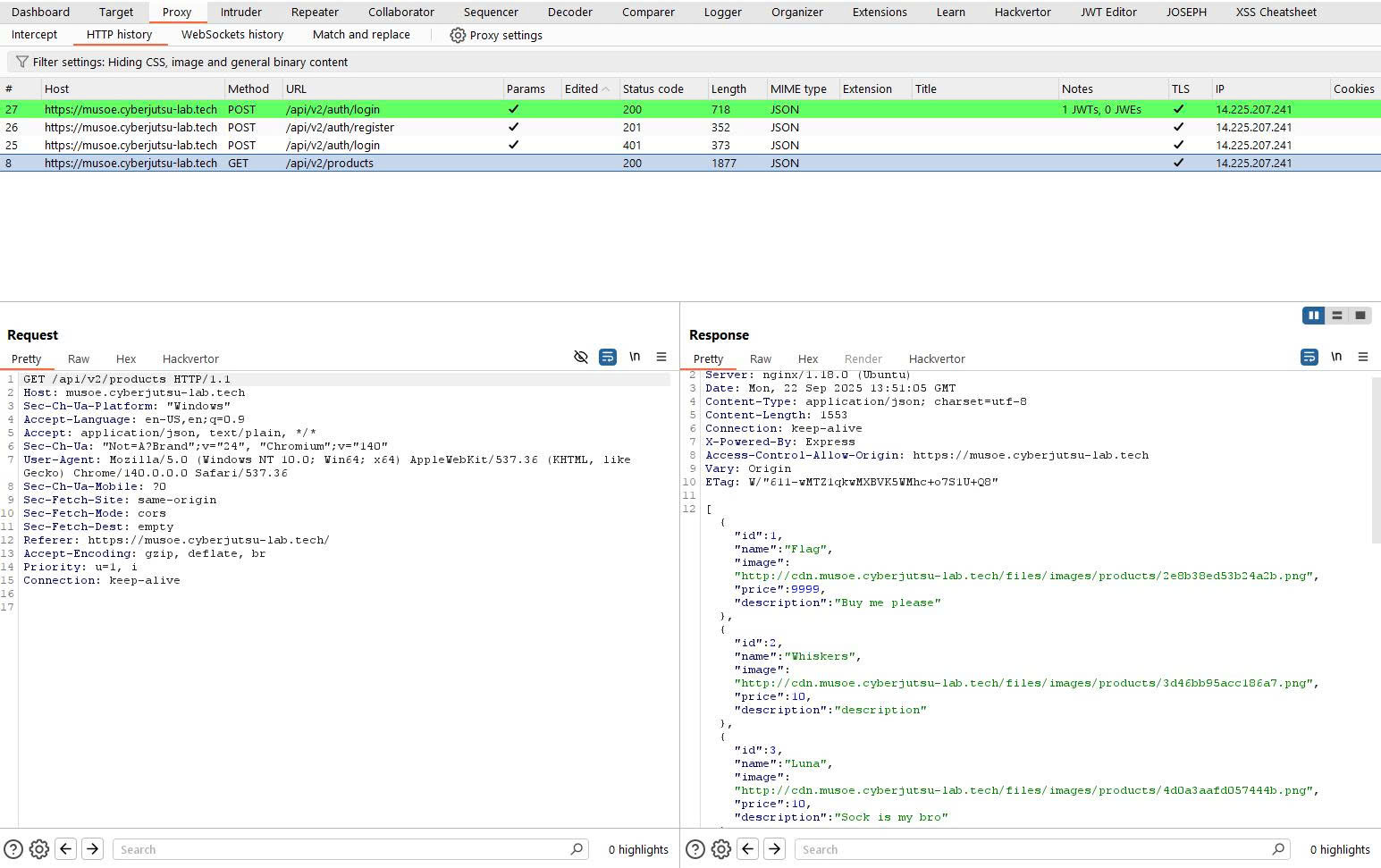Open the Extensions tab
This screenshot has height=868, width=1381.
pyautogui.click(x=880, y=12)
